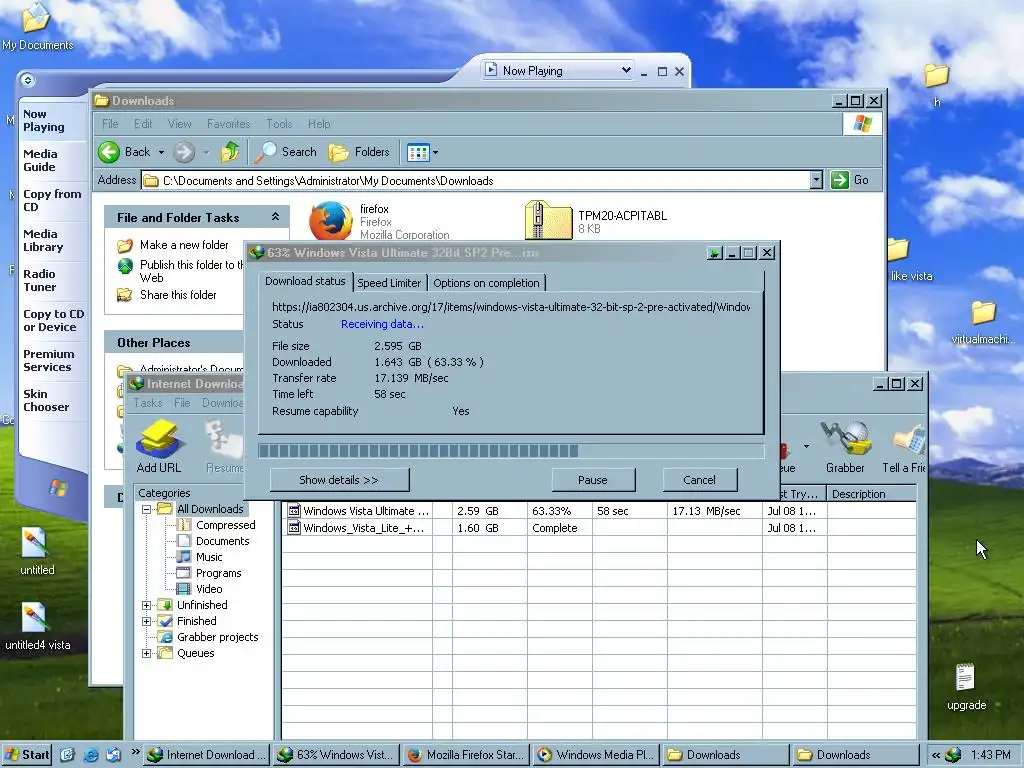This screenshot has width=1024, height=768.
Task: Click the TPM20-ACPITABL zip file icon
Action: coord(548,221)
